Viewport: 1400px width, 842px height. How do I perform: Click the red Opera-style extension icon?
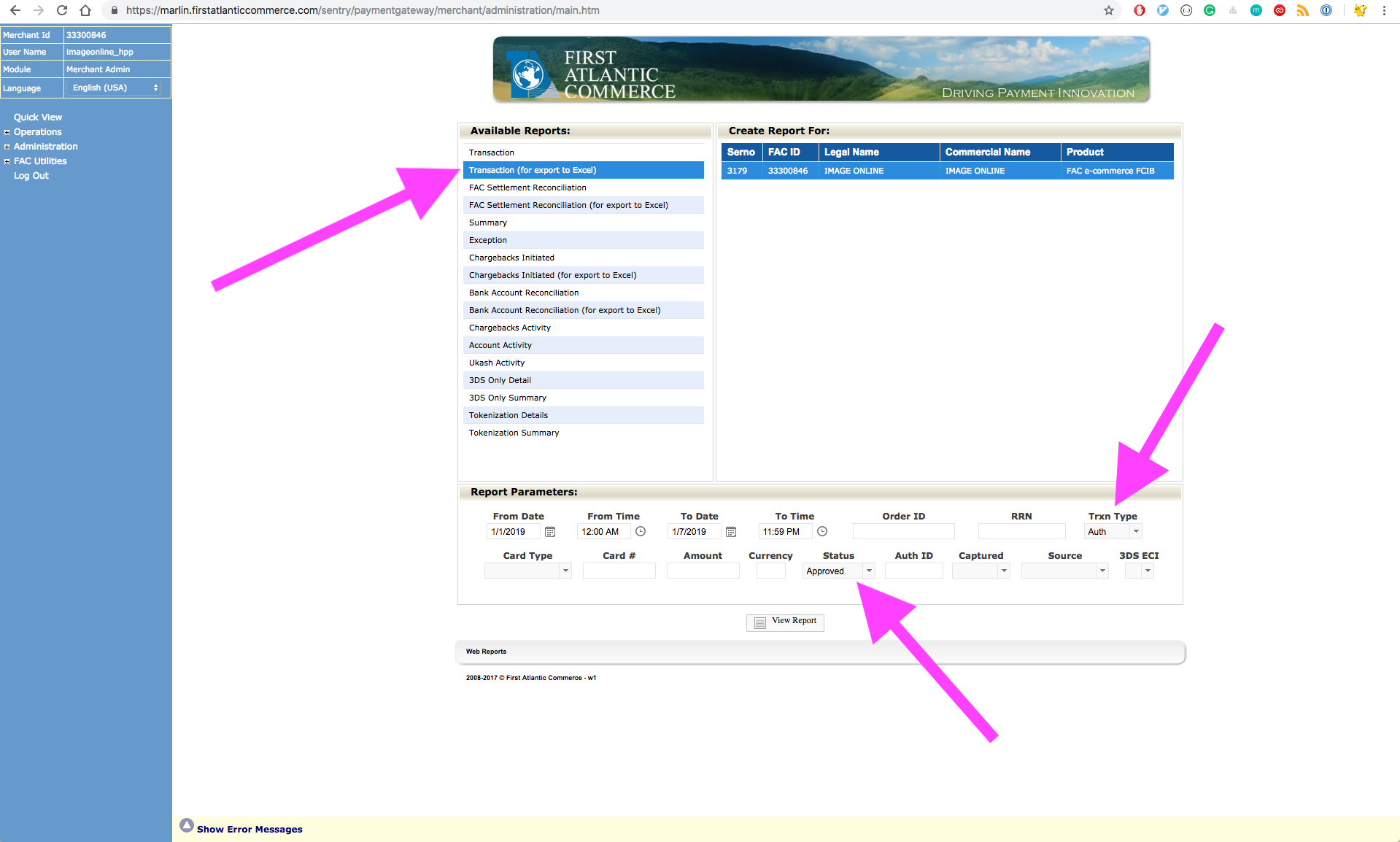point(1140,10)
